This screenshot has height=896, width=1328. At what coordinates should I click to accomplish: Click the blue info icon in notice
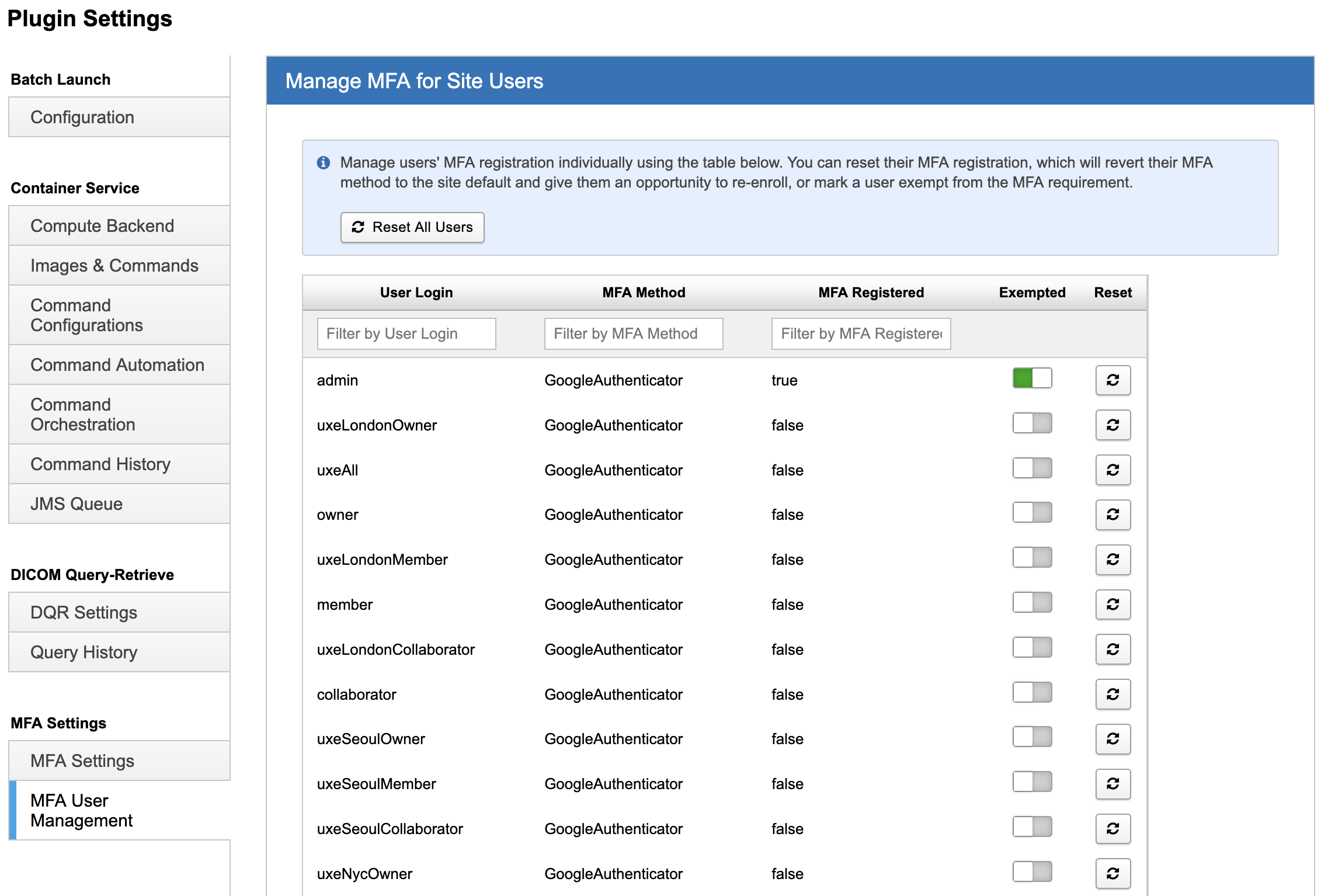324,163
